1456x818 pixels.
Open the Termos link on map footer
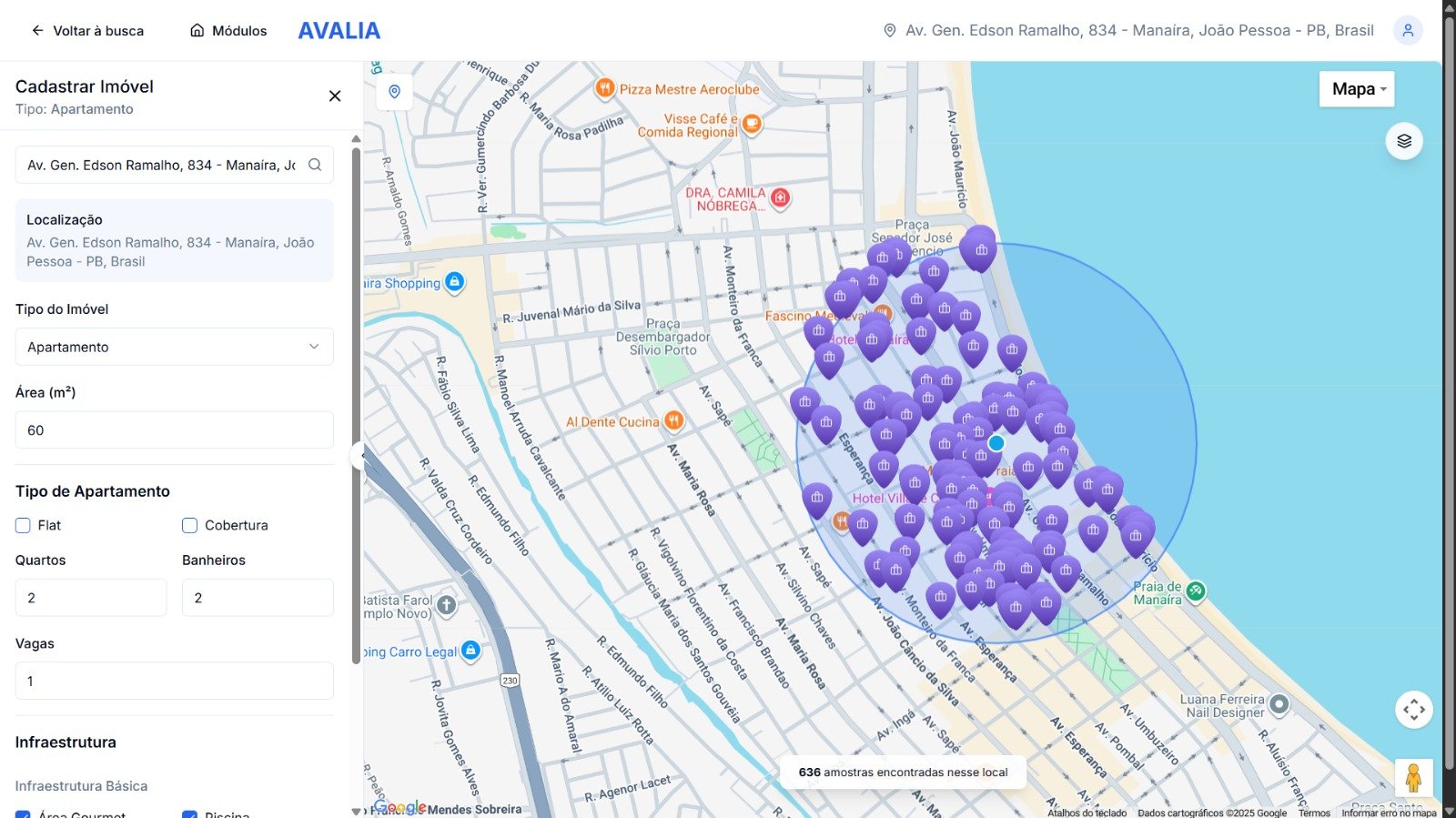(x=1313, y=813)
